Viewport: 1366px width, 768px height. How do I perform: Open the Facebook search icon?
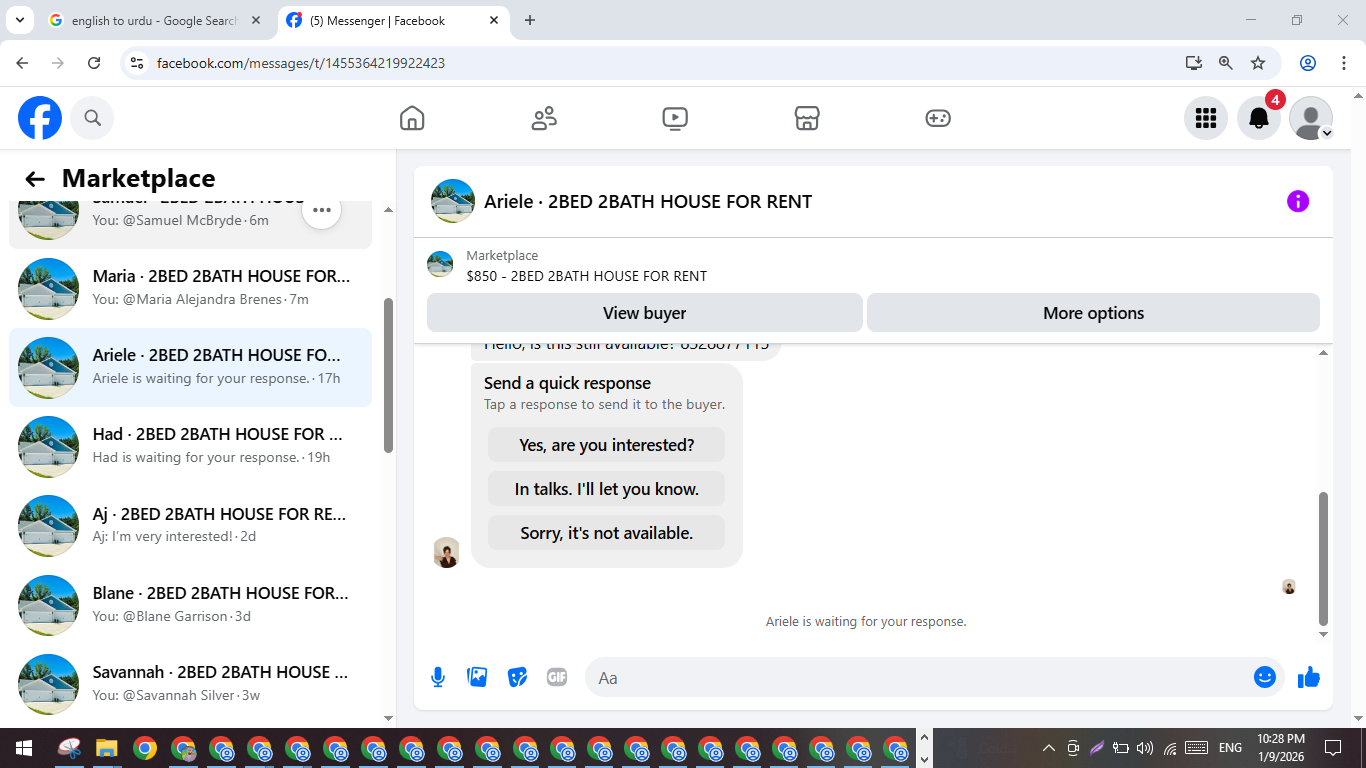92,118
